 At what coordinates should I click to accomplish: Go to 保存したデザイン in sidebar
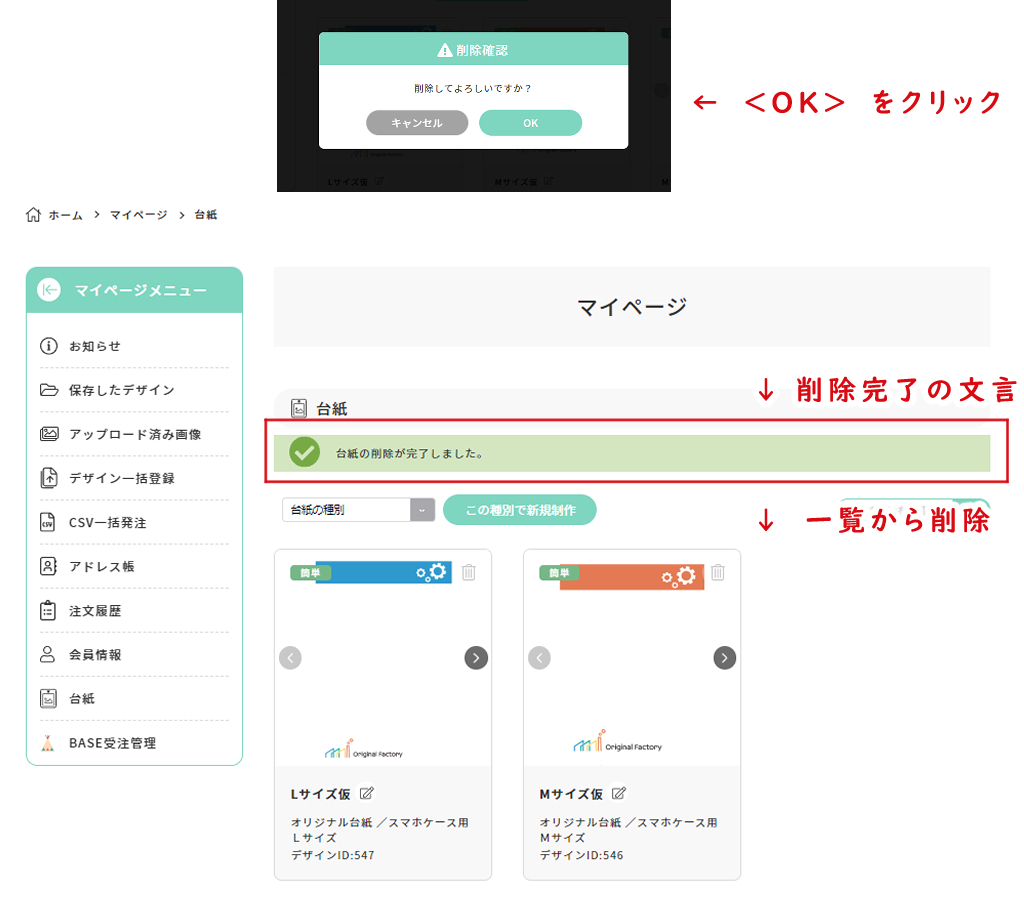coord(121,390)
